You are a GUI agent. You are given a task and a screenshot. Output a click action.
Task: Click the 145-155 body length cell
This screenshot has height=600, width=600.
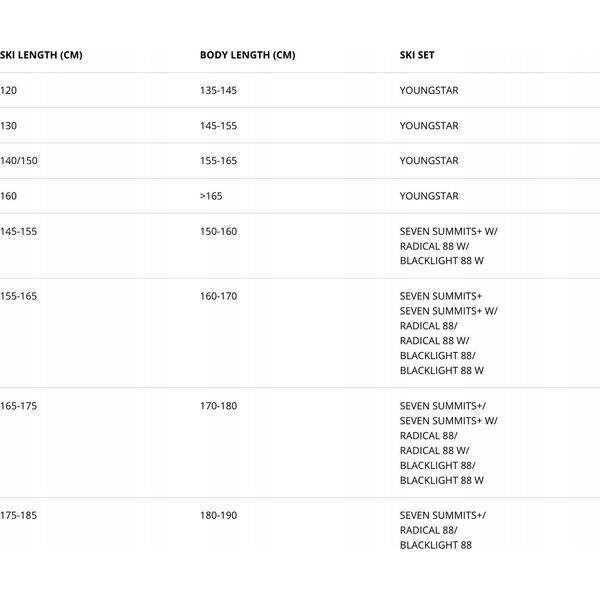pyautogui.click(x=218, y=126)
